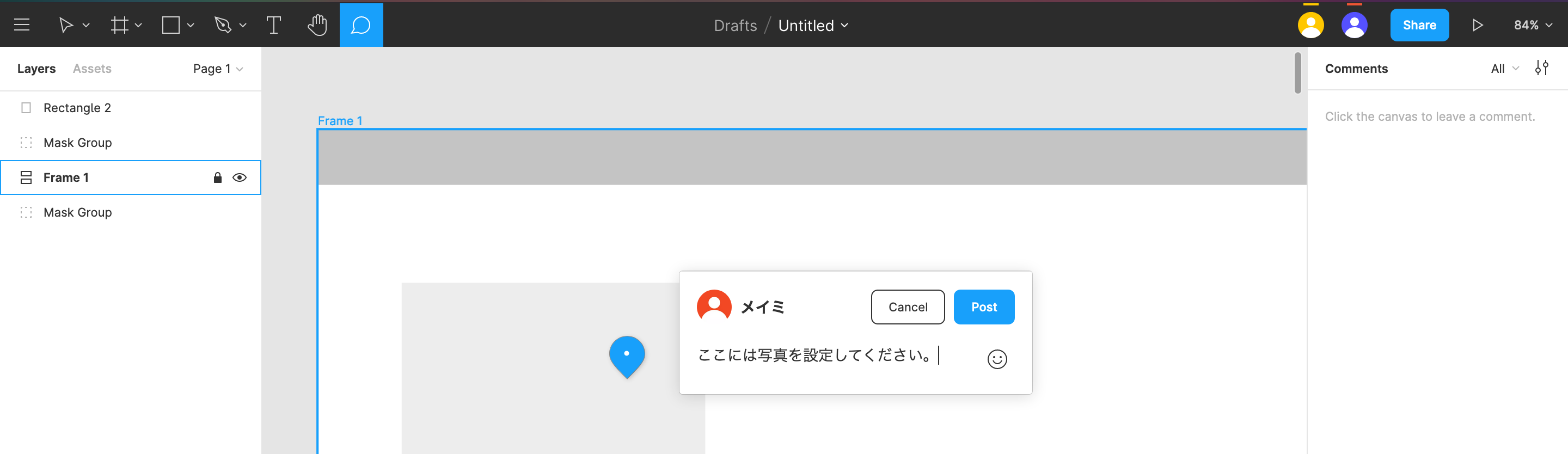The width and height of the screenshot is (1568, 454).
Task: Click the gray header rectangle in Frame 1
Action: 812,157
